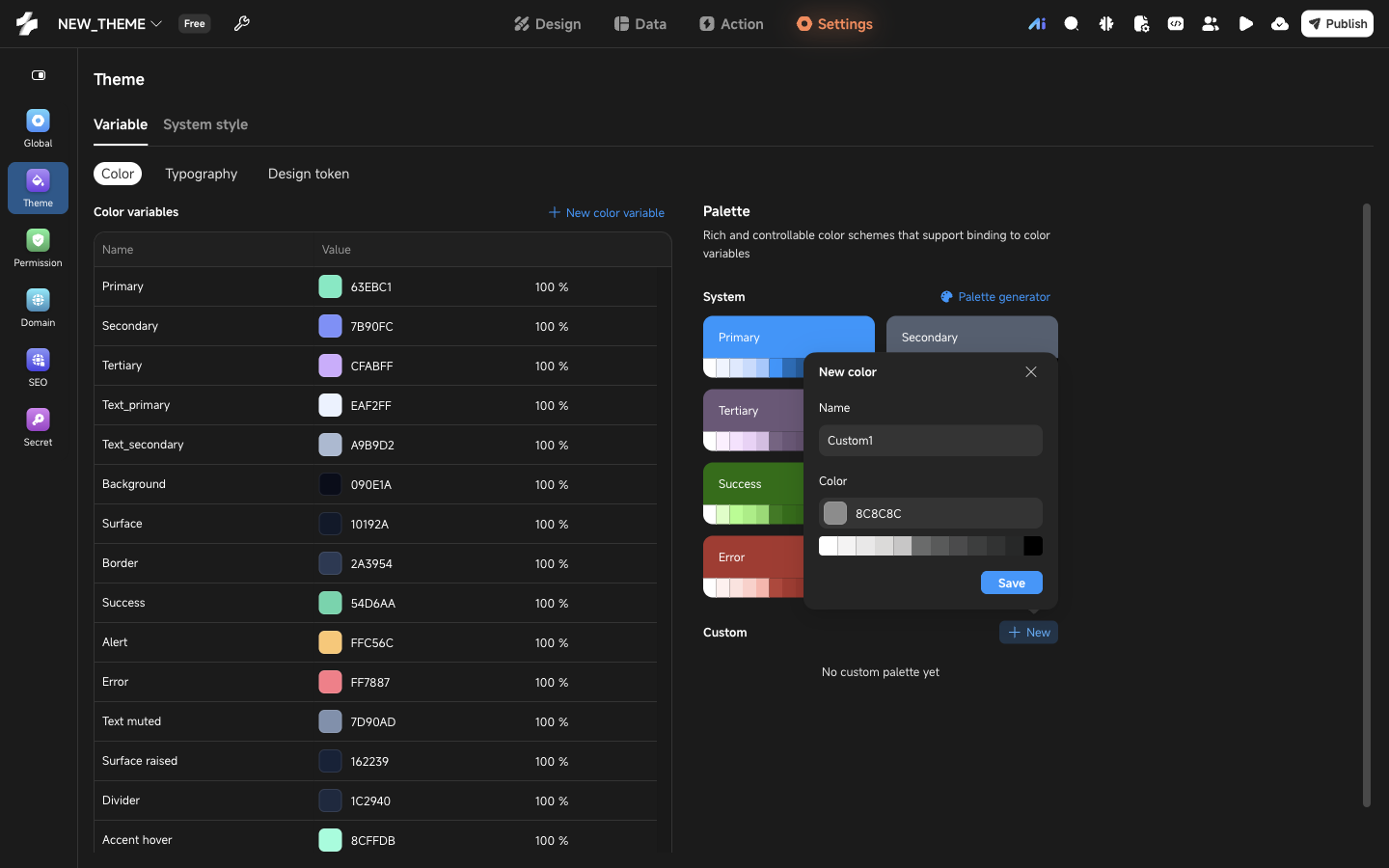The height and width of the screenshot is (868, 1389).
Task: Click the Error variable color swatch
Action: (330, 682)
